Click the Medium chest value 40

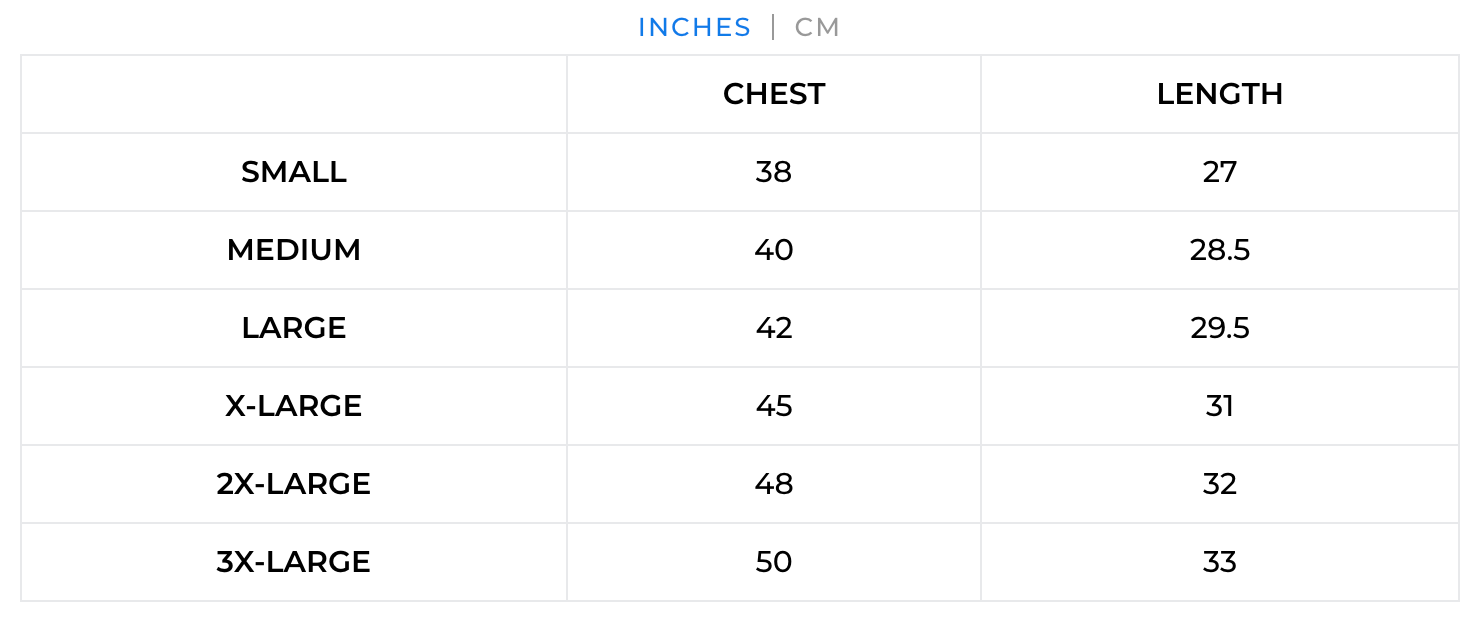(774, 250)
